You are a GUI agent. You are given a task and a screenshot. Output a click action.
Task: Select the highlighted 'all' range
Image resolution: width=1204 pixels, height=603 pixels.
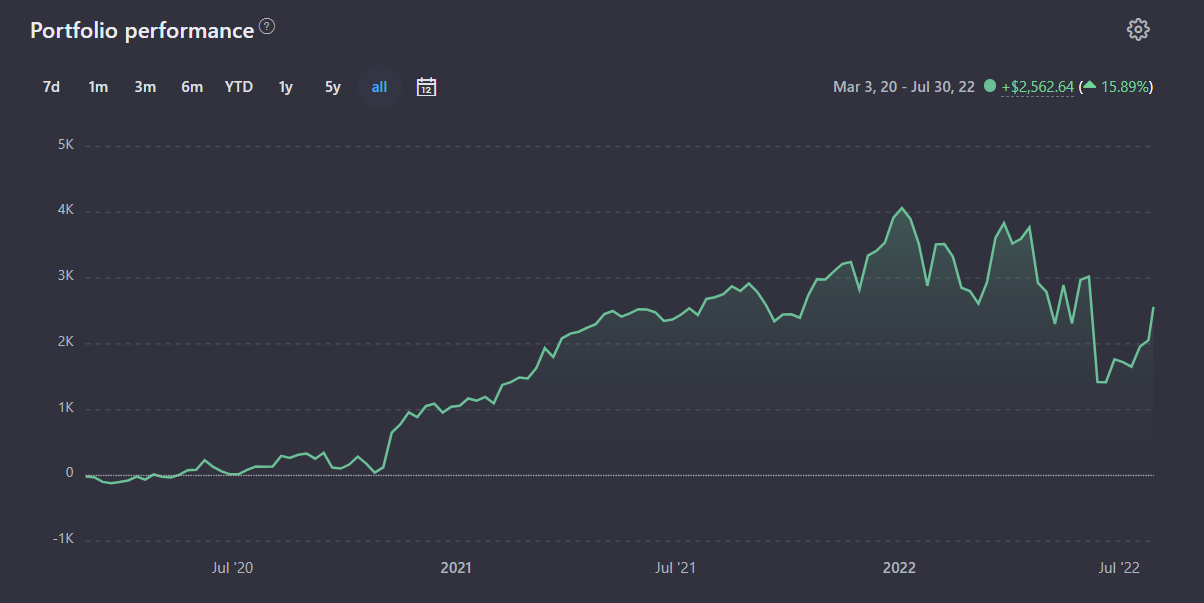379,87
